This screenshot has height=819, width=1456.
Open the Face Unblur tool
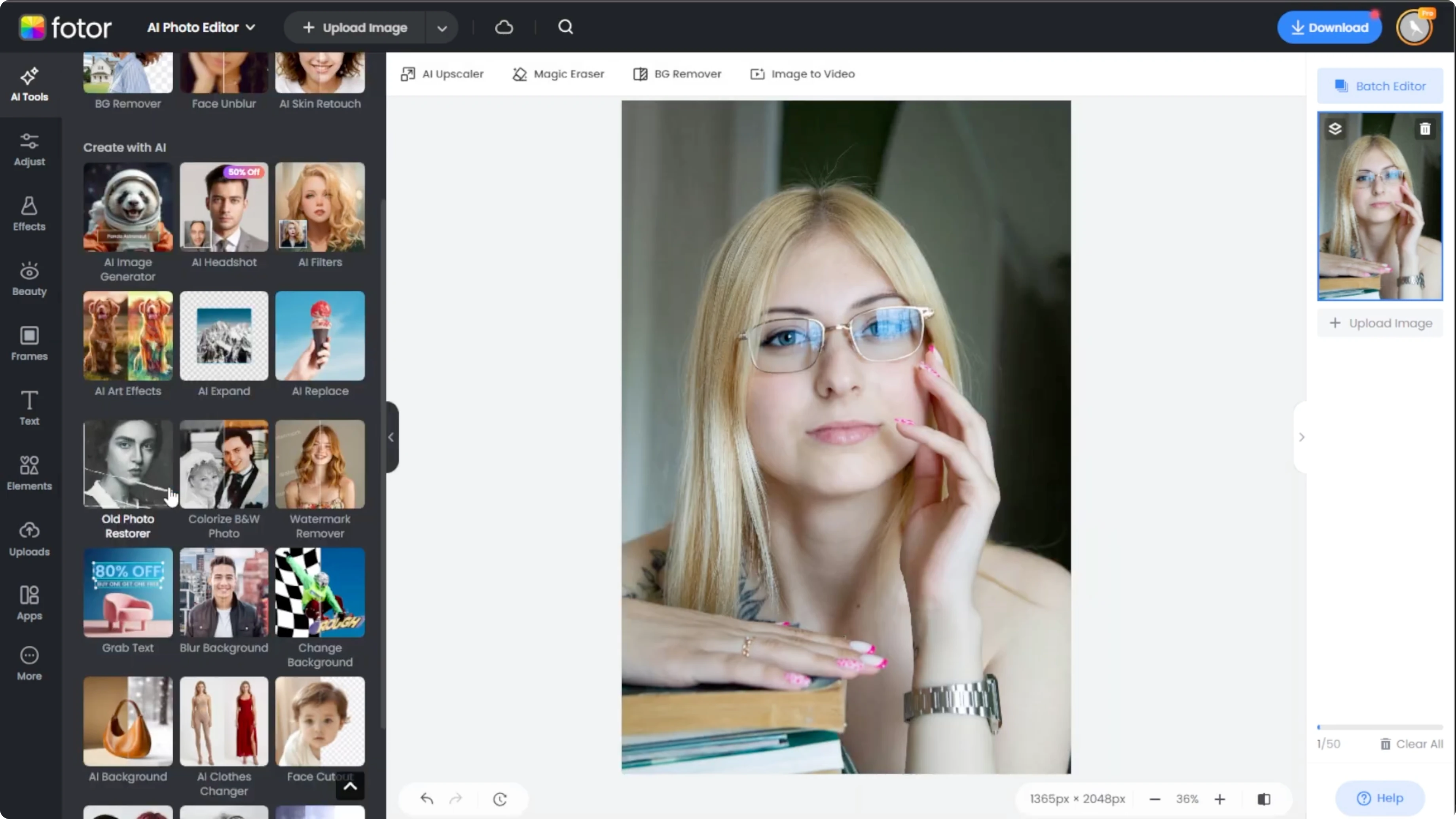(x=224, y=82)
